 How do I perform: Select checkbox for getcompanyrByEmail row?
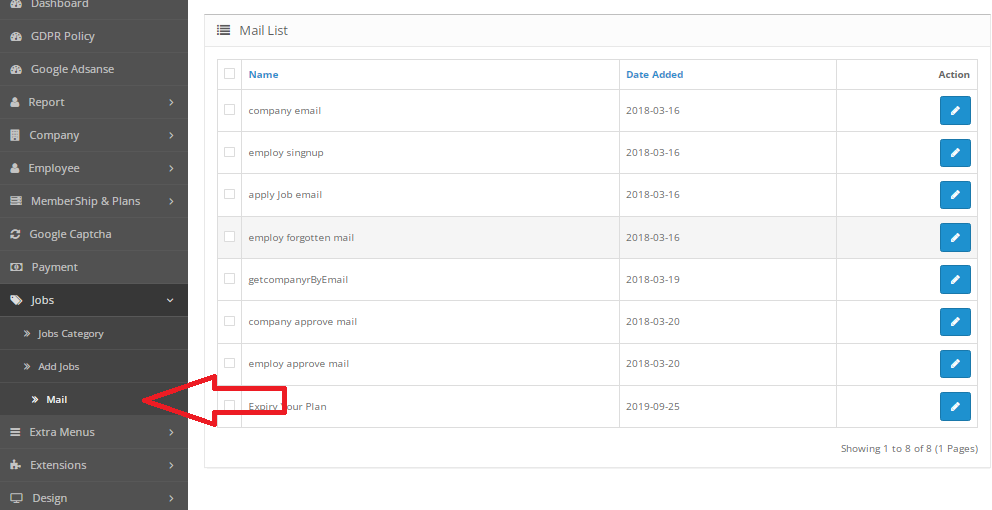click(x=230, y=279)
